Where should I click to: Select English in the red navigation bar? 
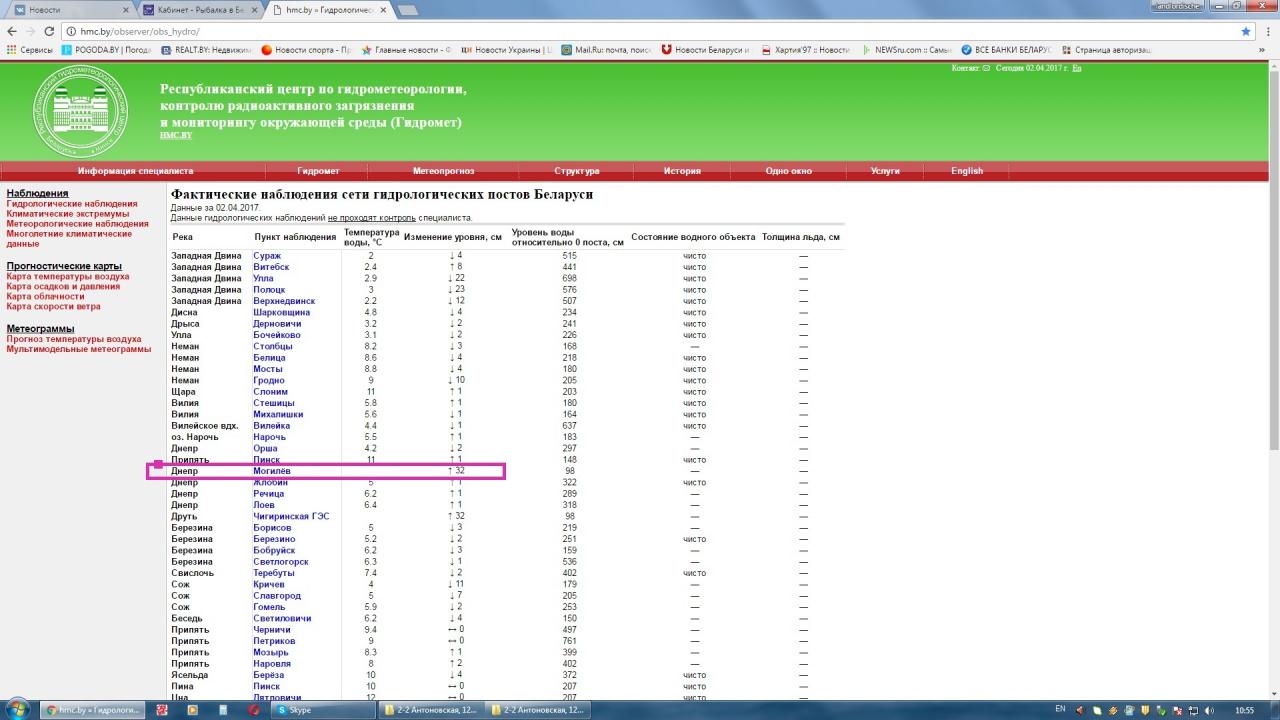point(966,171)
